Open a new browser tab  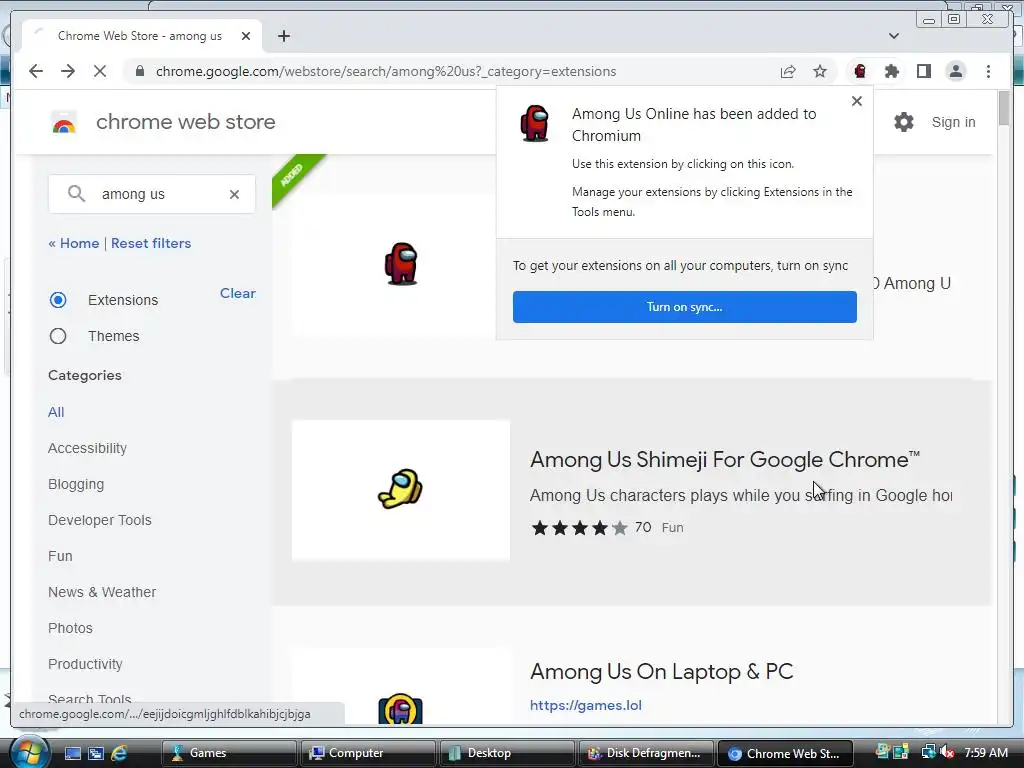(283, 36)
